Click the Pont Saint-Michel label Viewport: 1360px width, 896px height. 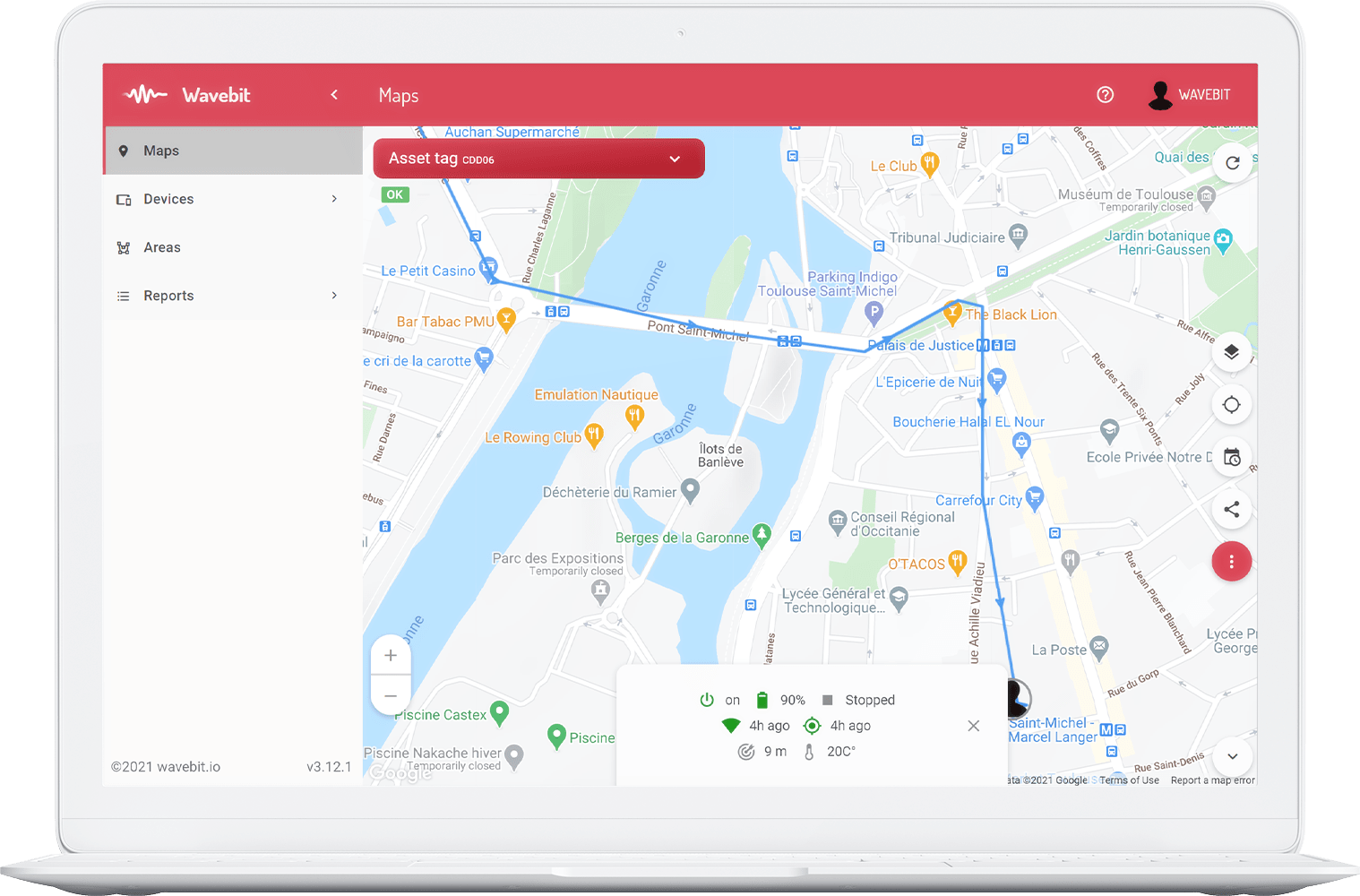pyautogui.click(x=699, y=332)
